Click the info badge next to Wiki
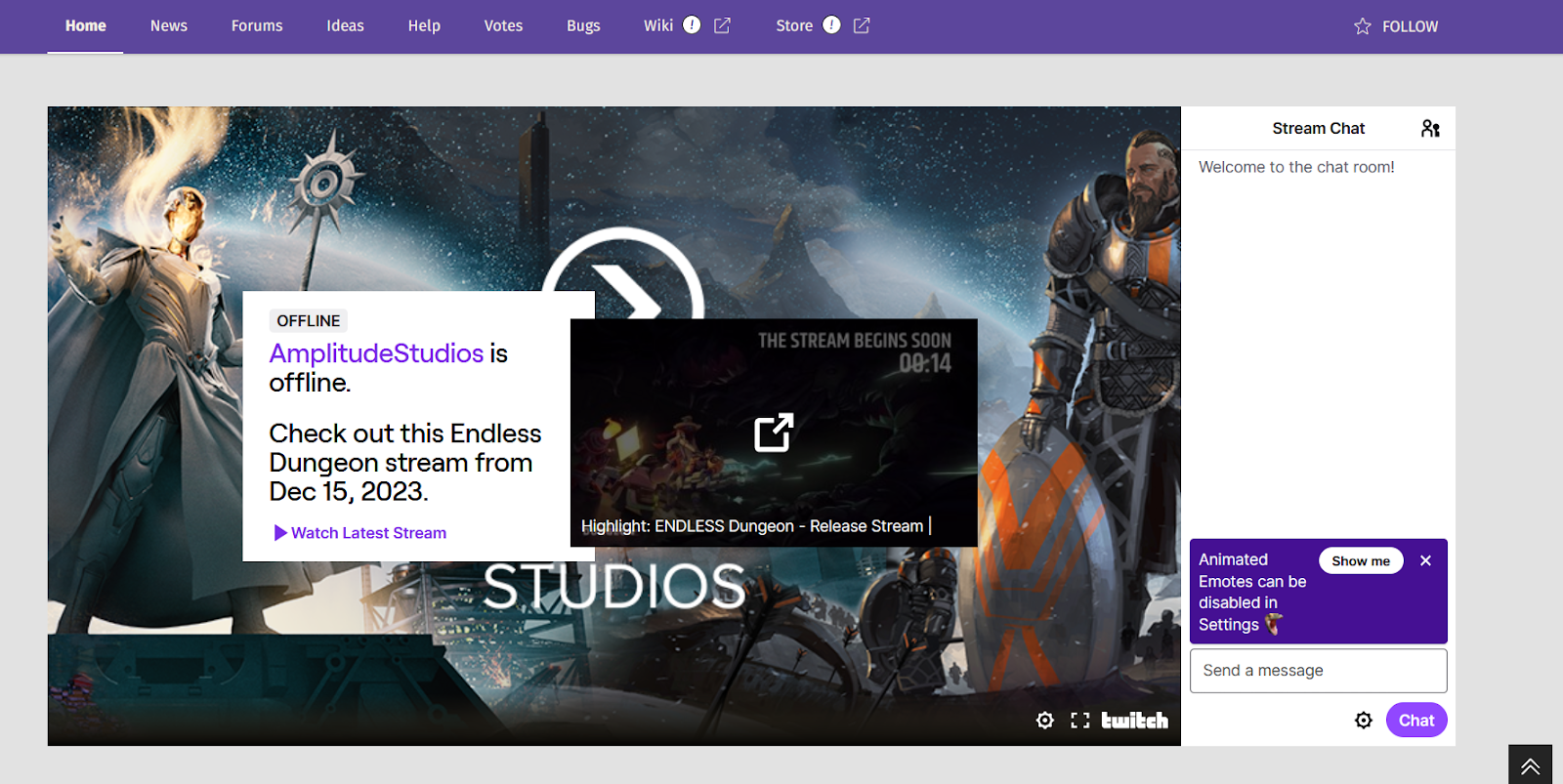 click(x=692, y=25)
